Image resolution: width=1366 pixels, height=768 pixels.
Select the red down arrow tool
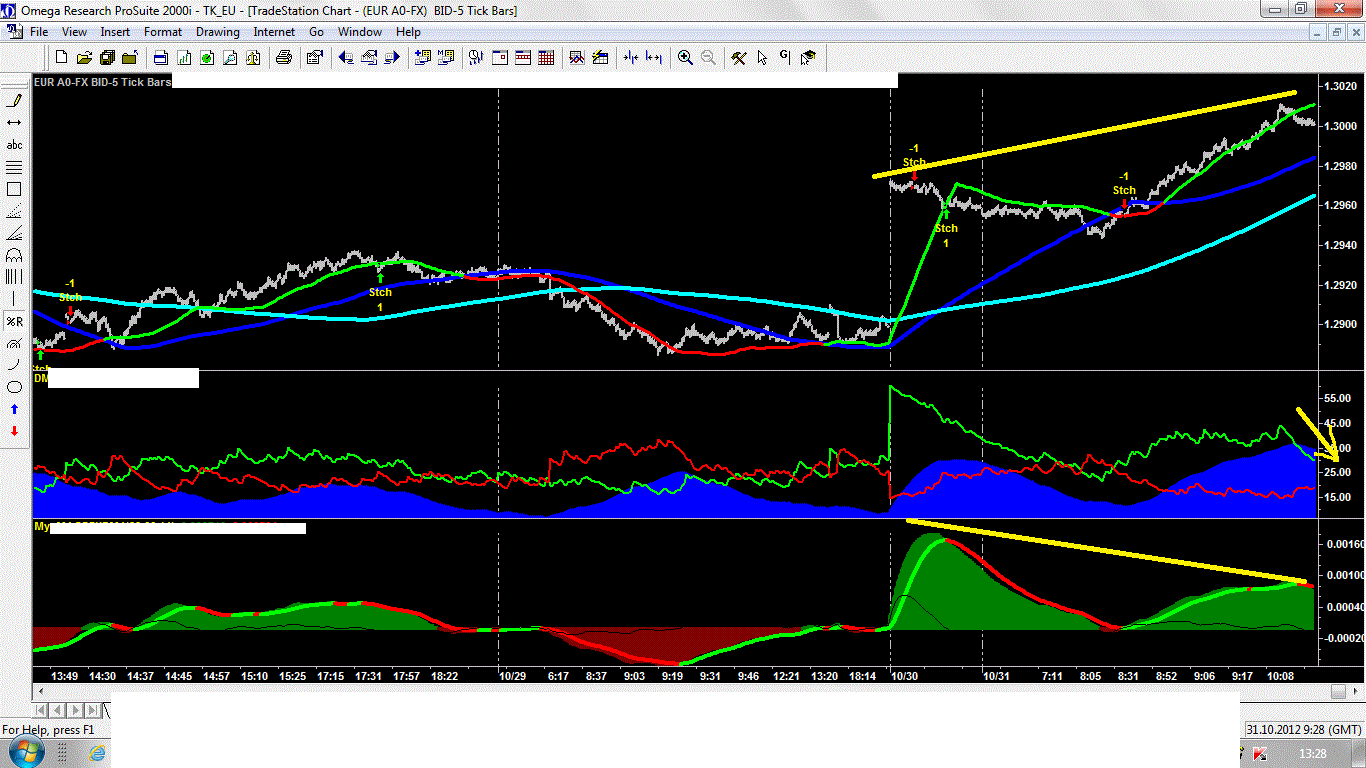point(14,431)
